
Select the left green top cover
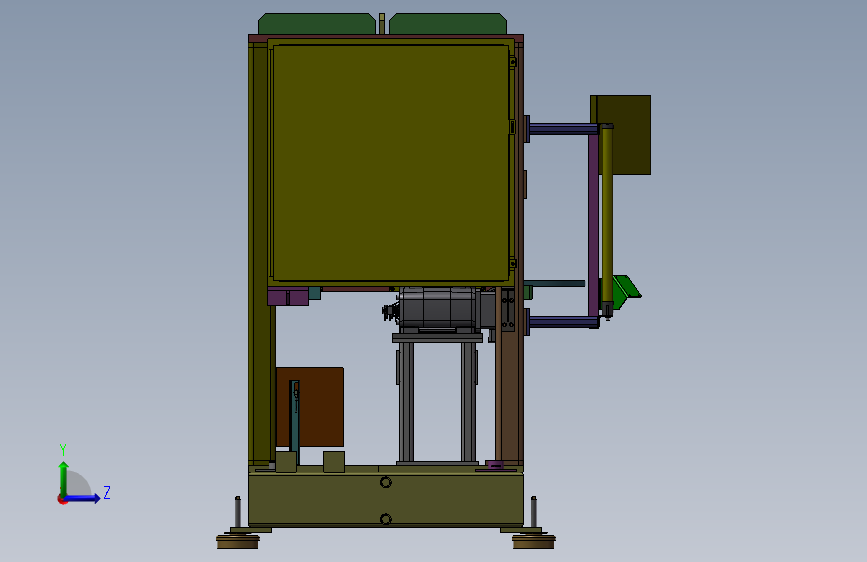[317, 24]
